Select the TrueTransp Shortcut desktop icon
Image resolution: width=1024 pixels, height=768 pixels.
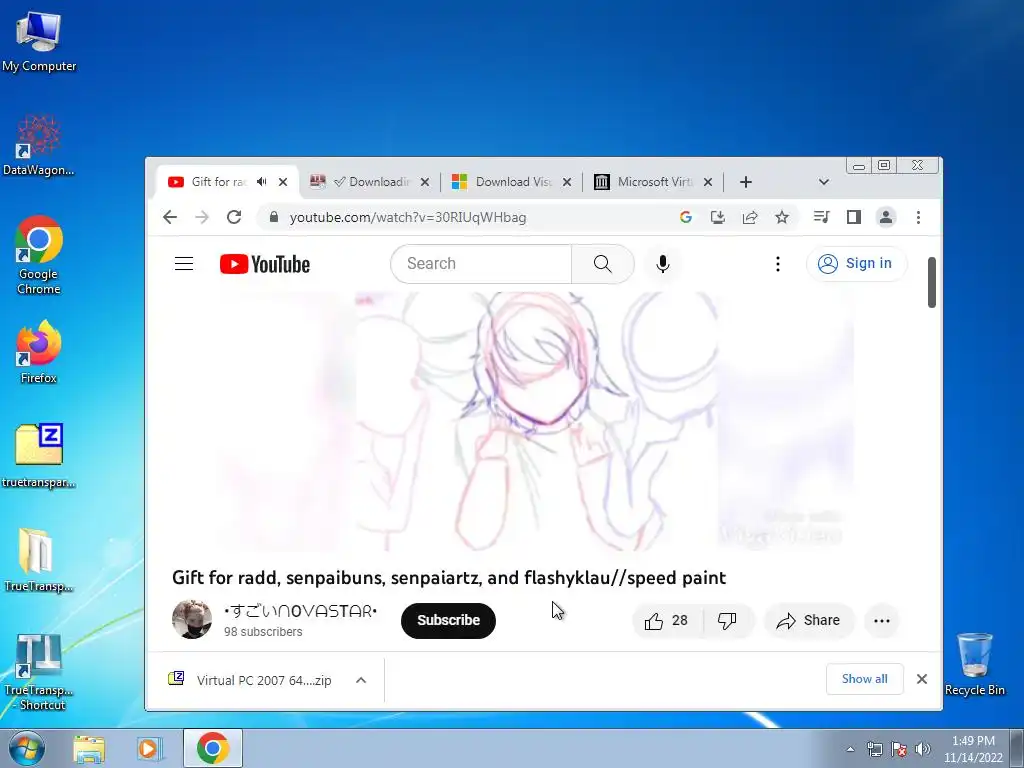(x=39, y=673)
